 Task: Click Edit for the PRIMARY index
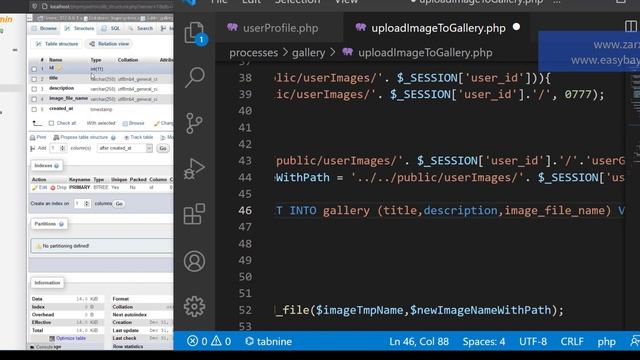coord(40,188)
